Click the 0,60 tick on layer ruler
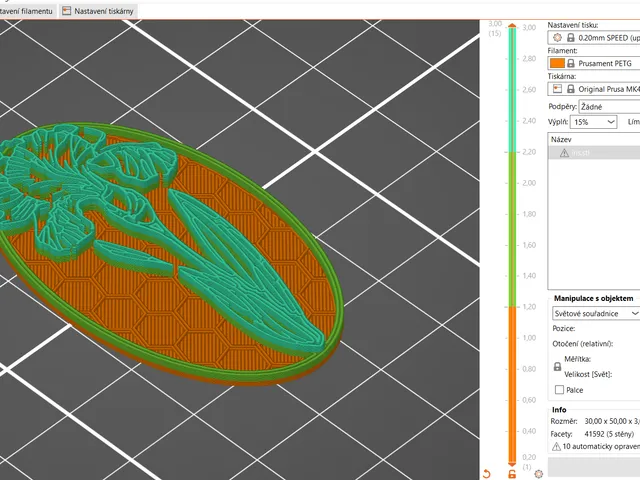This screenshot has height=480, width=640. click(529, 400)
